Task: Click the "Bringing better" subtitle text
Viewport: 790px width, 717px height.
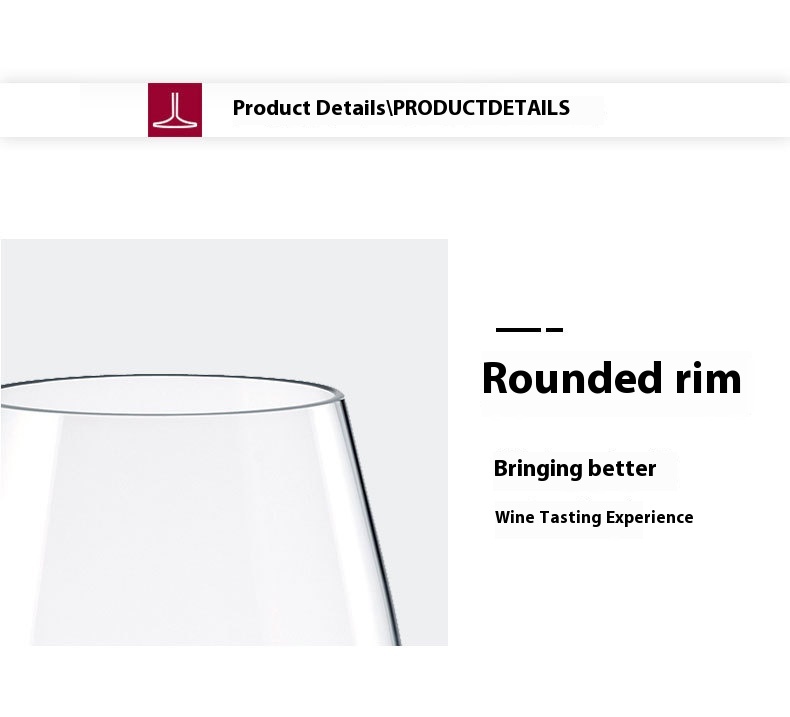Action: click(x=575, y=469)
